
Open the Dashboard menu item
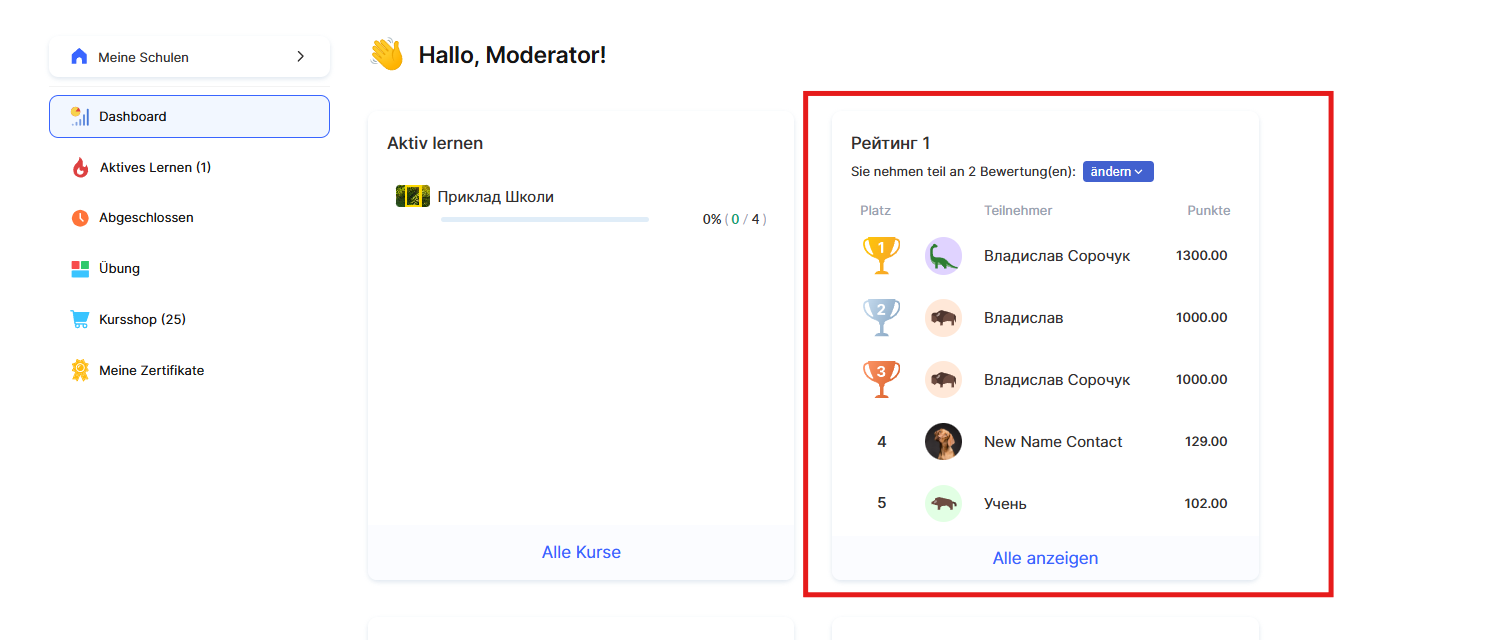189,116
